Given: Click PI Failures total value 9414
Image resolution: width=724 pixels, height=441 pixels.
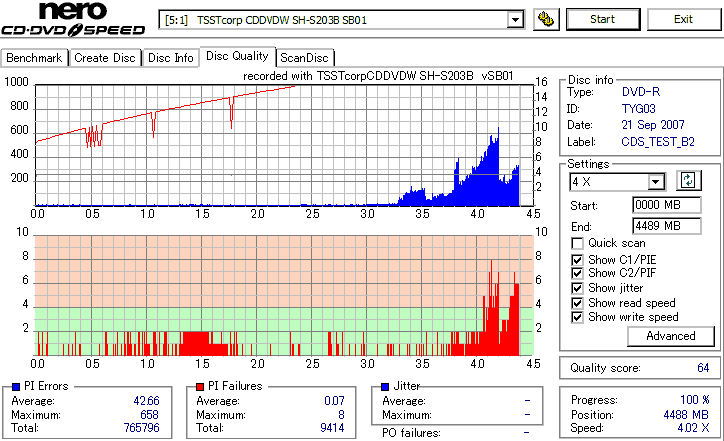Looking at the screenshot, I should tap(332, 428).
